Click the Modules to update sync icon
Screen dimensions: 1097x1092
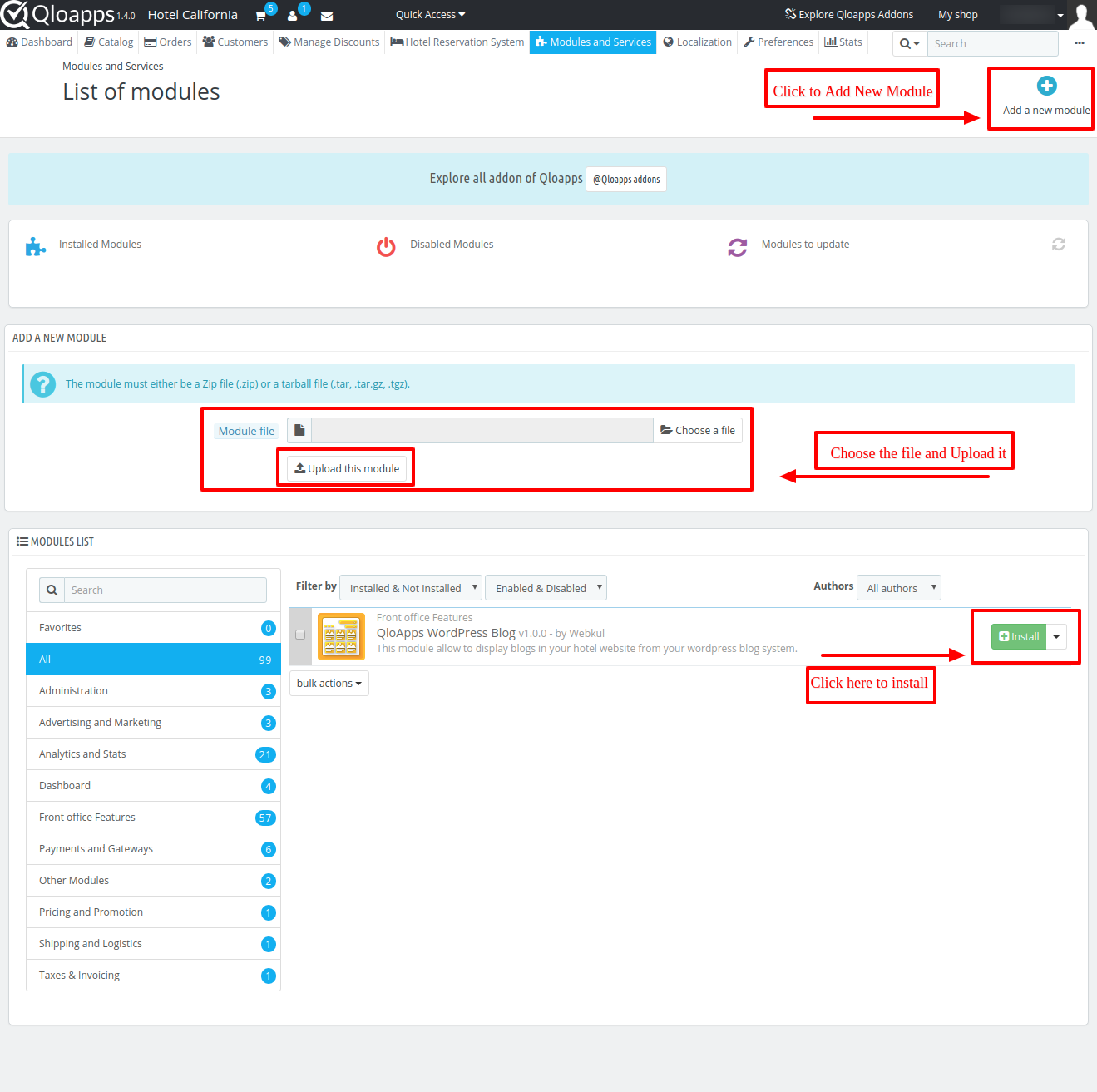[x=738, y=247]
